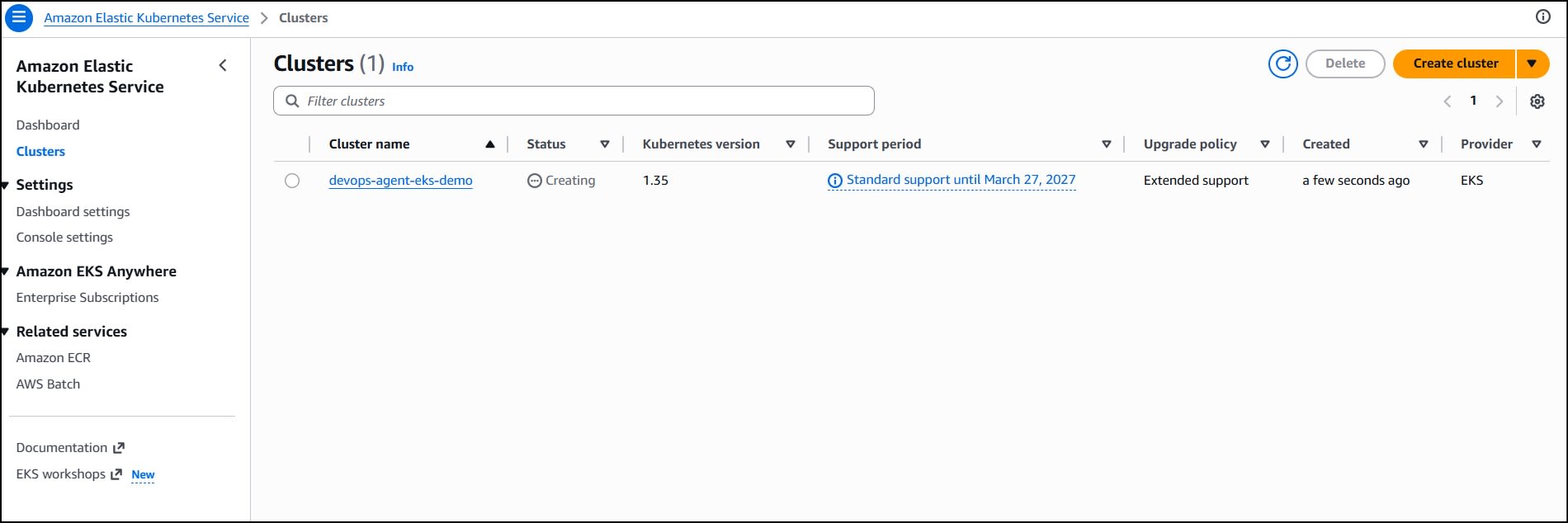
Task: Collapse the side navigation panel
Action: [x=223, y=65]
